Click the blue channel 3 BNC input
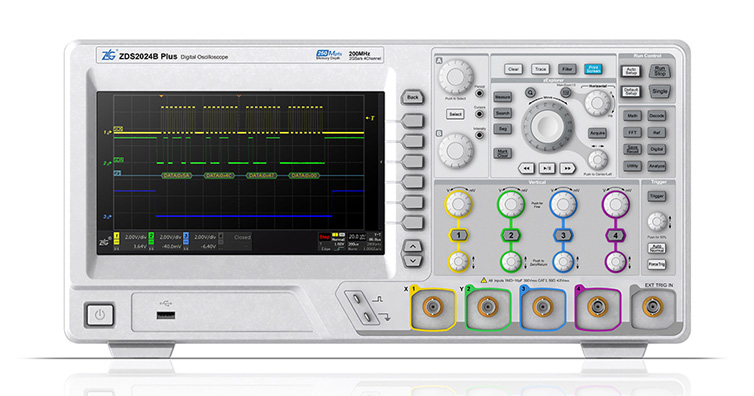The image size is (754, 396). [x=542, y=308]
